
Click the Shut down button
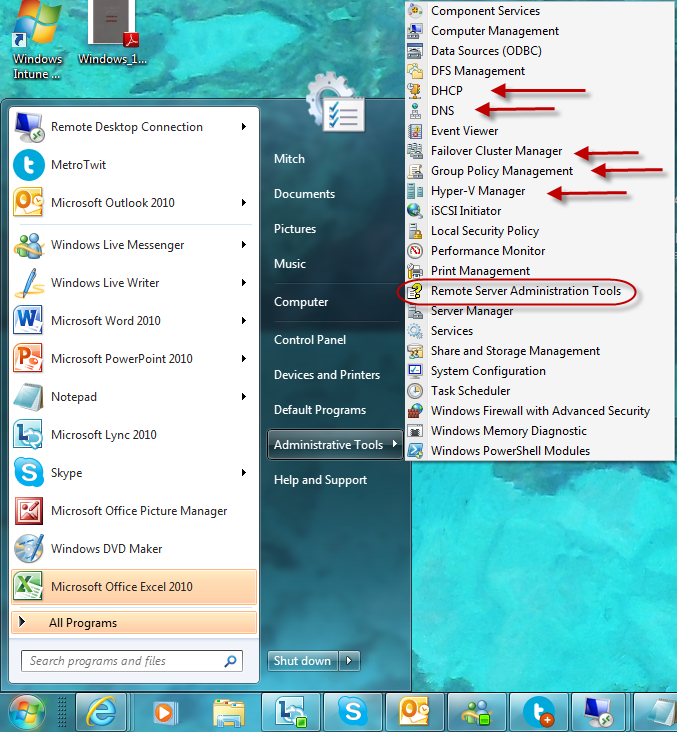click(x=302, y=661)
